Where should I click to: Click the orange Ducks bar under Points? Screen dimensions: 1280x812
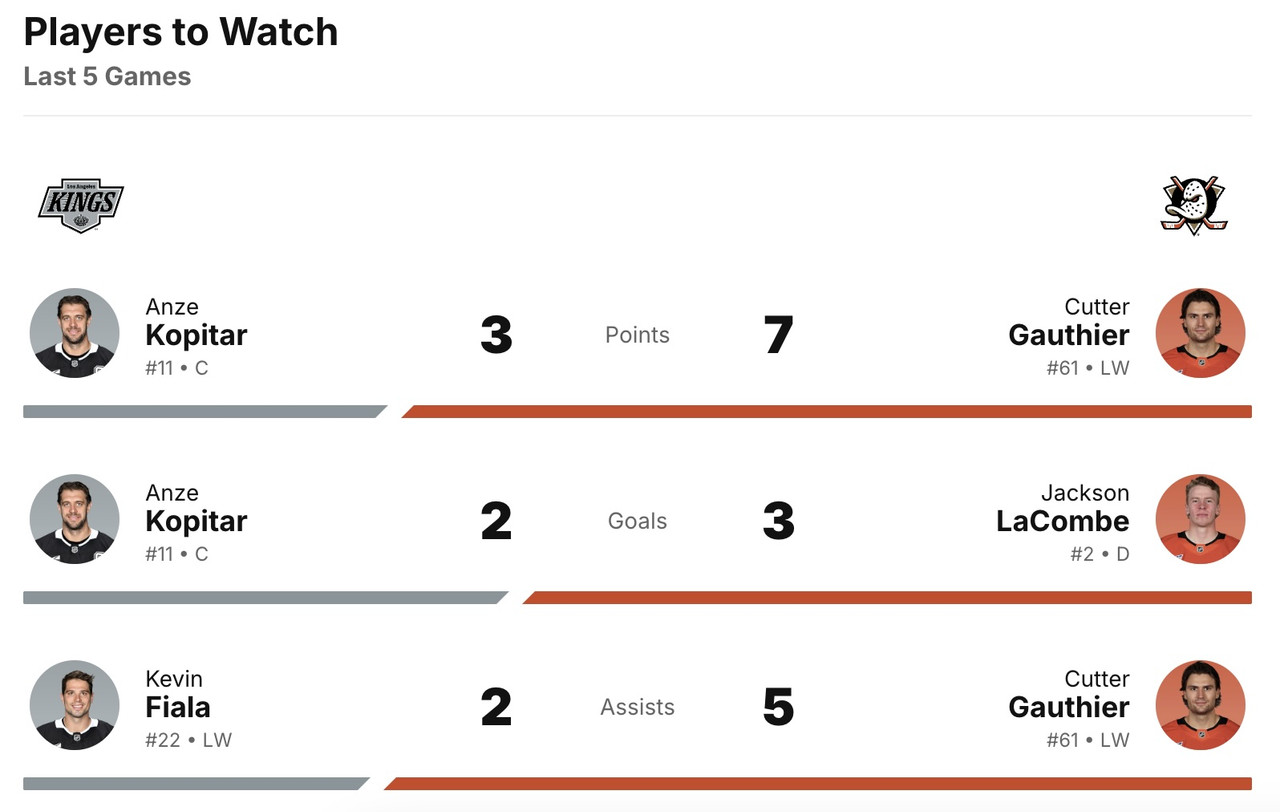(x=826, y=411)
